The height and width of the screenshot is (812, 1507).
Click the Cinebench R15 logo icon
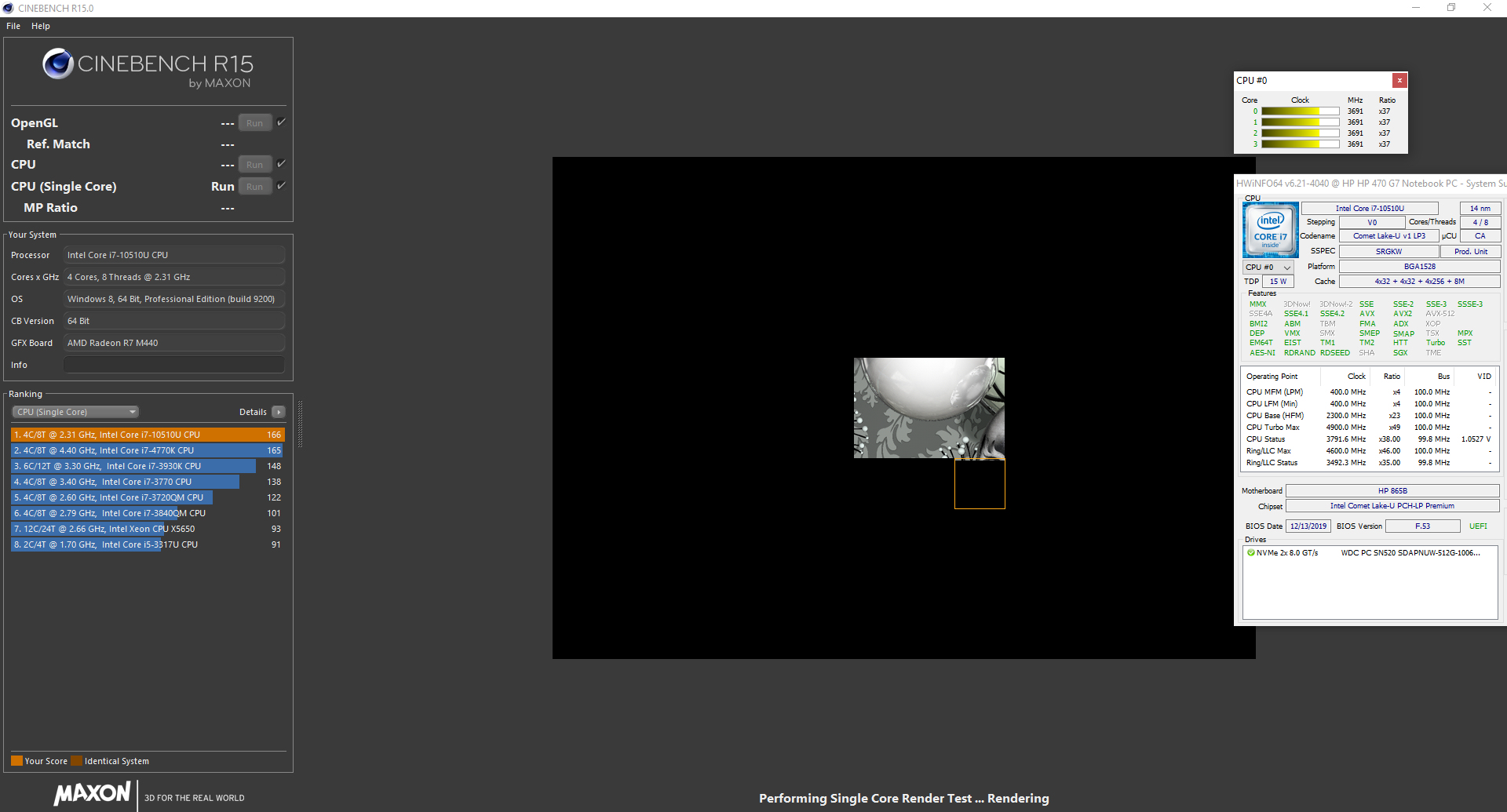point(58,64)
